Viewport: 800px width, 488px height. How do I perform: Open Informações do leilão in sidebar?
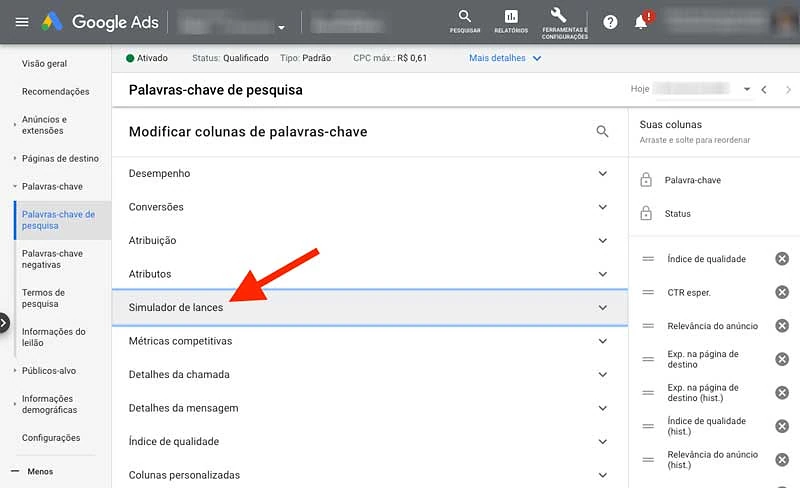coord(54,337)
